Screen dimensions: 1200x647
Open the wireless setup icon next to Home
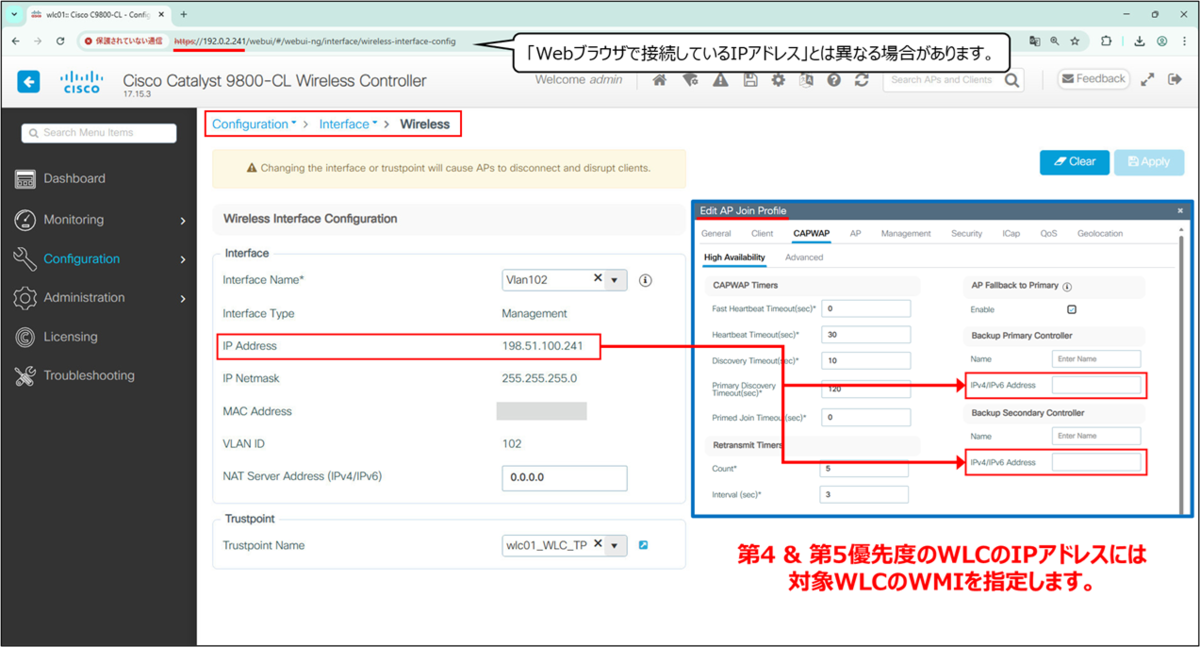(x=690, y=81)
